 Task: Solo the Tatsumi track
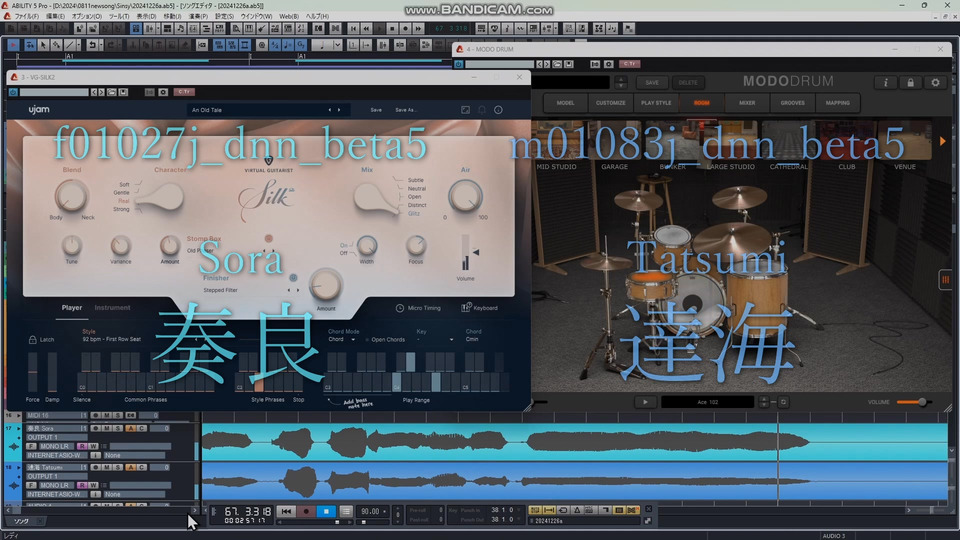pyautogui.click(x=118, y=468)
